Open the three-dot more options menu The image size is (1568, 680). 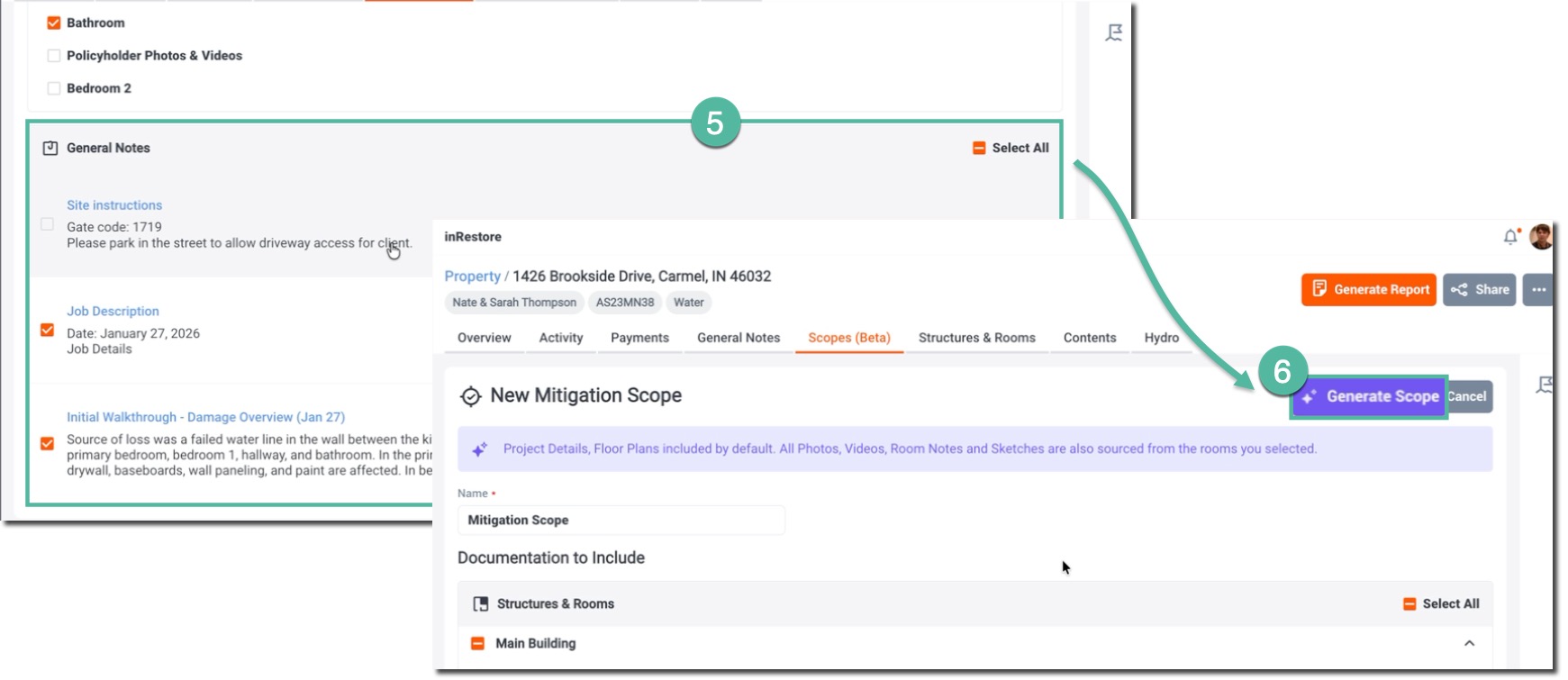[1538, 290]
